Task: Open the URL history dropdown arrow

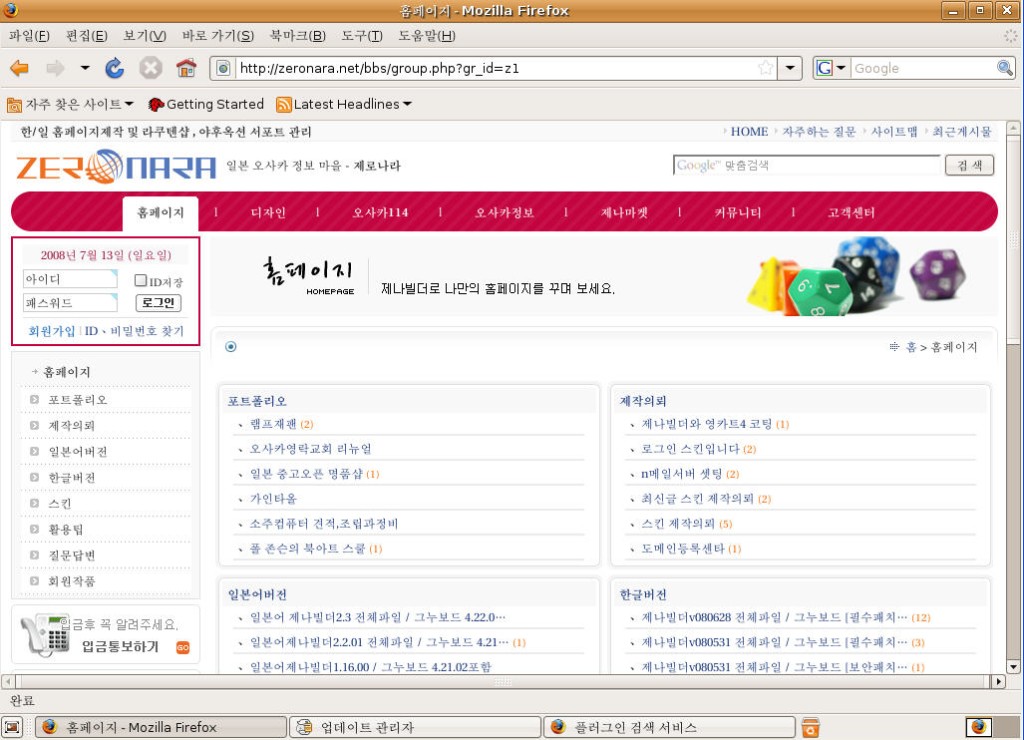Action: click(x=791, y=68)
